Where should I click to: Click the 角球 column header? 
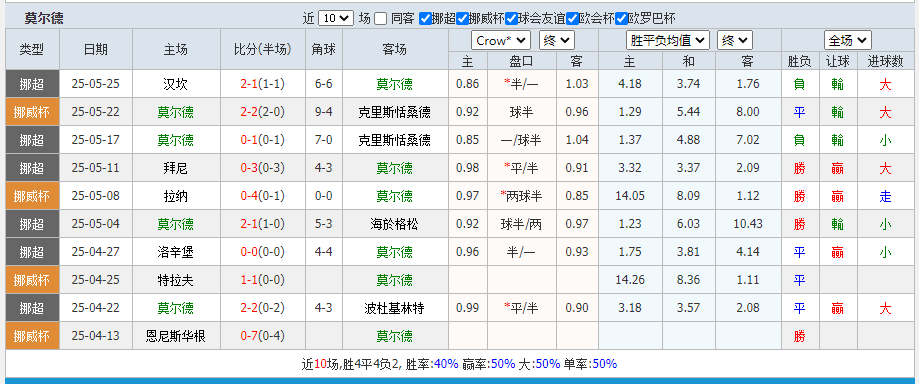[324, 49]
